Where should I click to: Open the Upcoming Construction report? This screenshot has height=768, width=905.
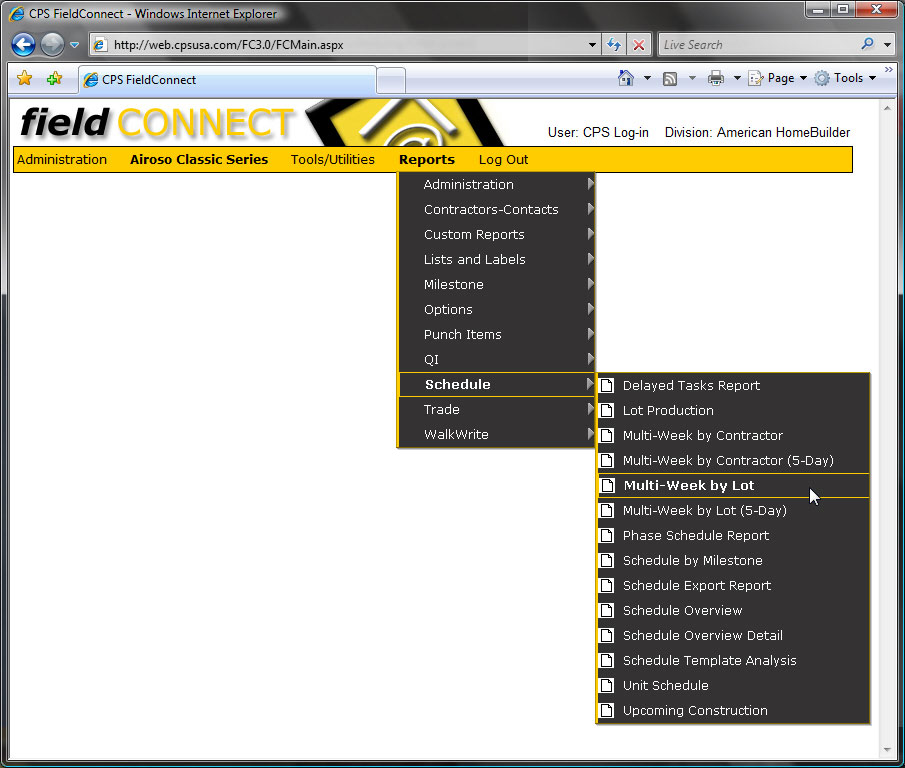click(x=733, y=710)
